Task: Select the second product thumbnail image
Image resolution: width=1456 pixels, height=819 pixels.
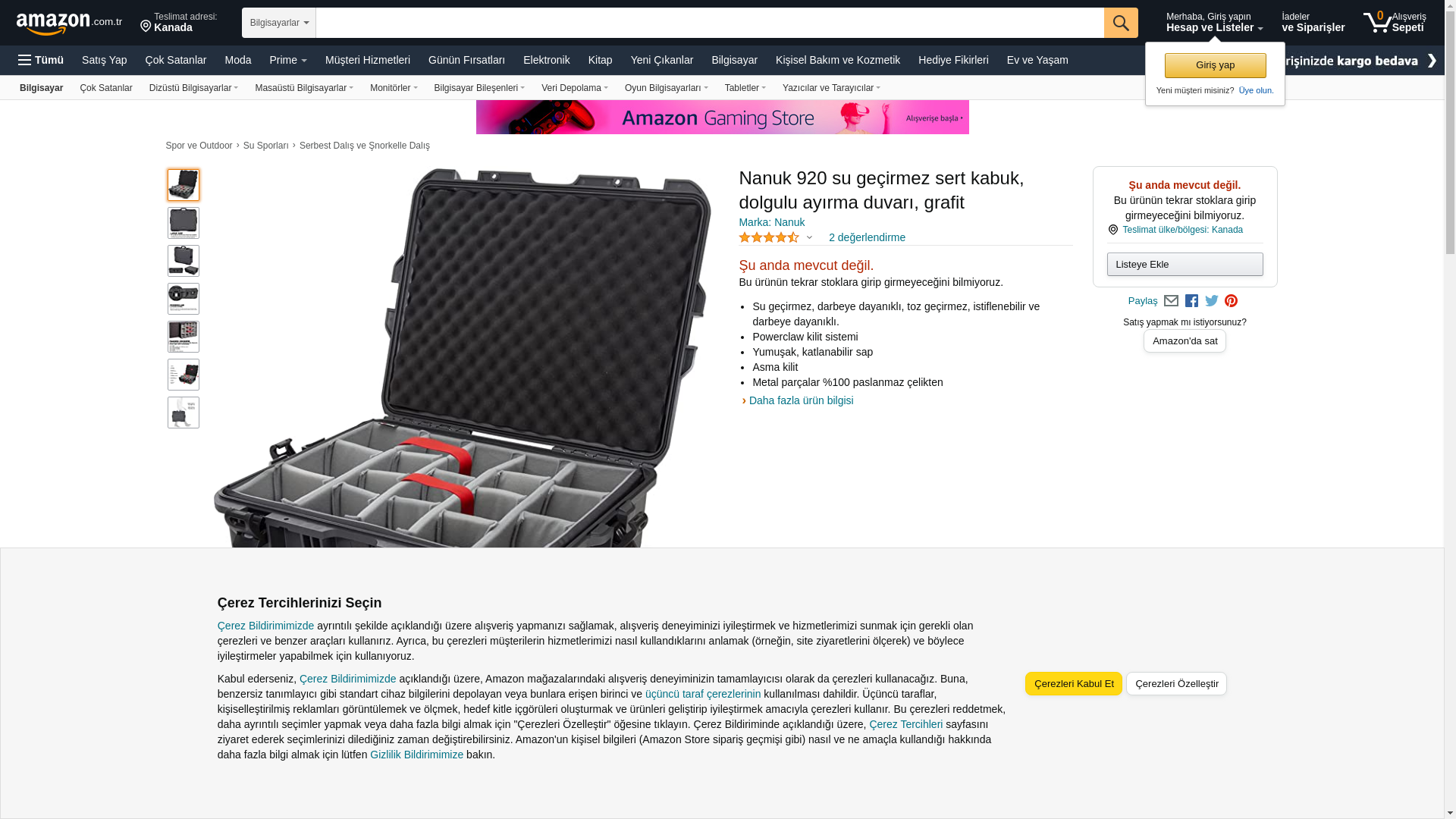Action: (184, 223)
